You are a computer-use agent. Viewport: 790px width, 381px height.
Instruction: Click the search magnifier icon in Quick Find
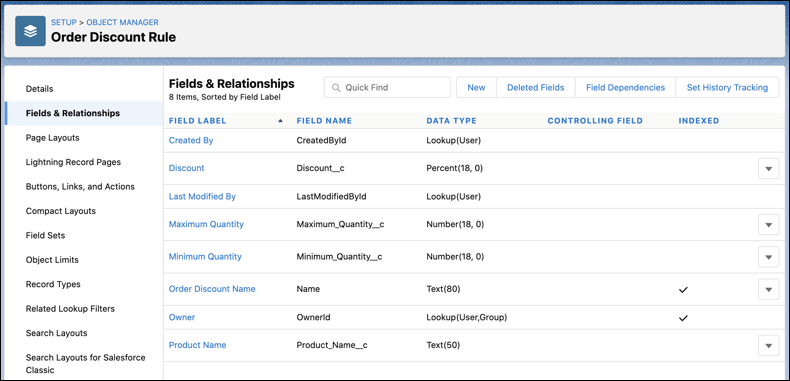pos(336,88)
